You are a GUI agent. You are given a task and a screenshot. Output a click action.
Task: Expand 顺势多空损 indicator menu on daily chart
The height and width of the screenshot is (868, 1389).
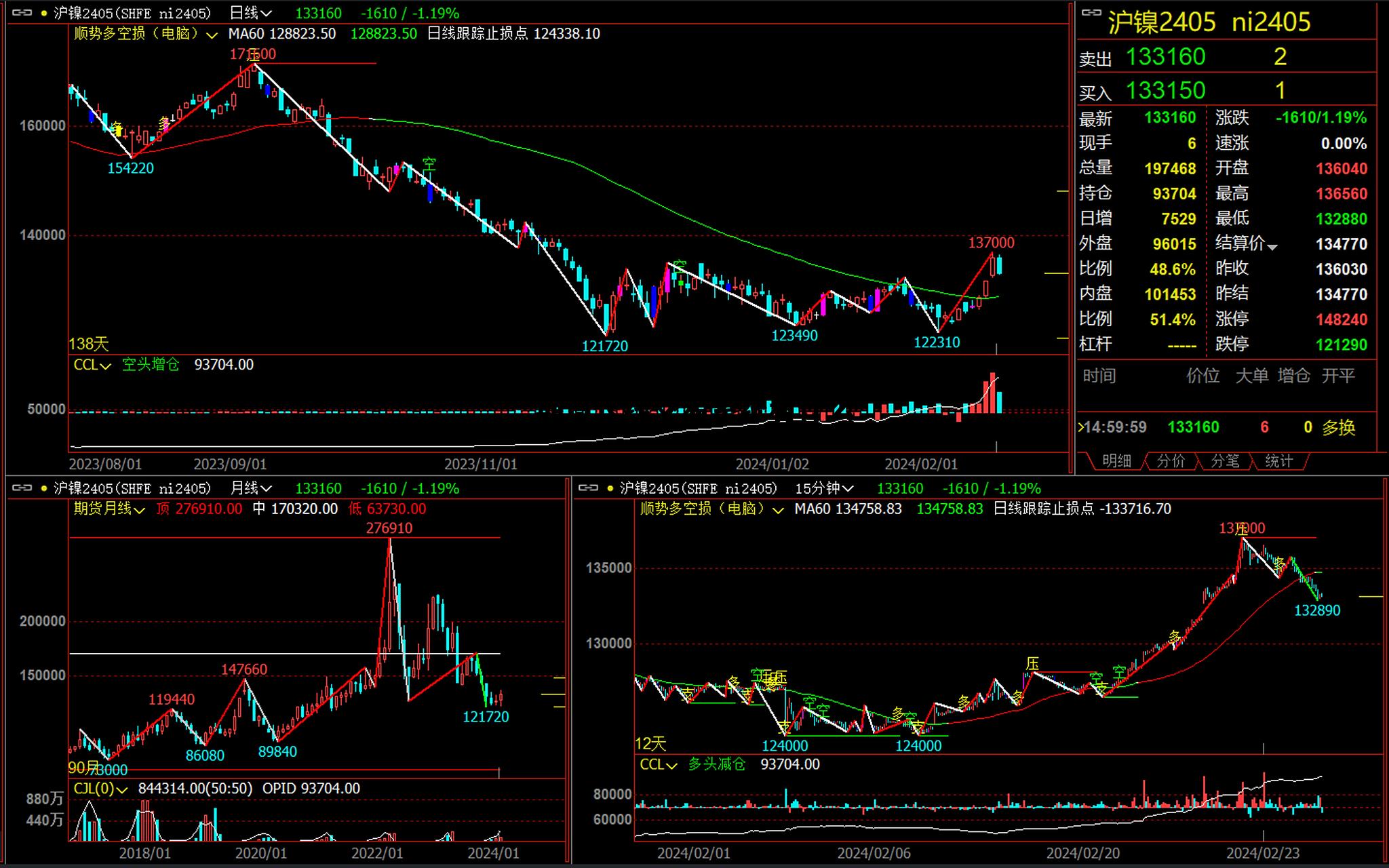coord(212,35)
